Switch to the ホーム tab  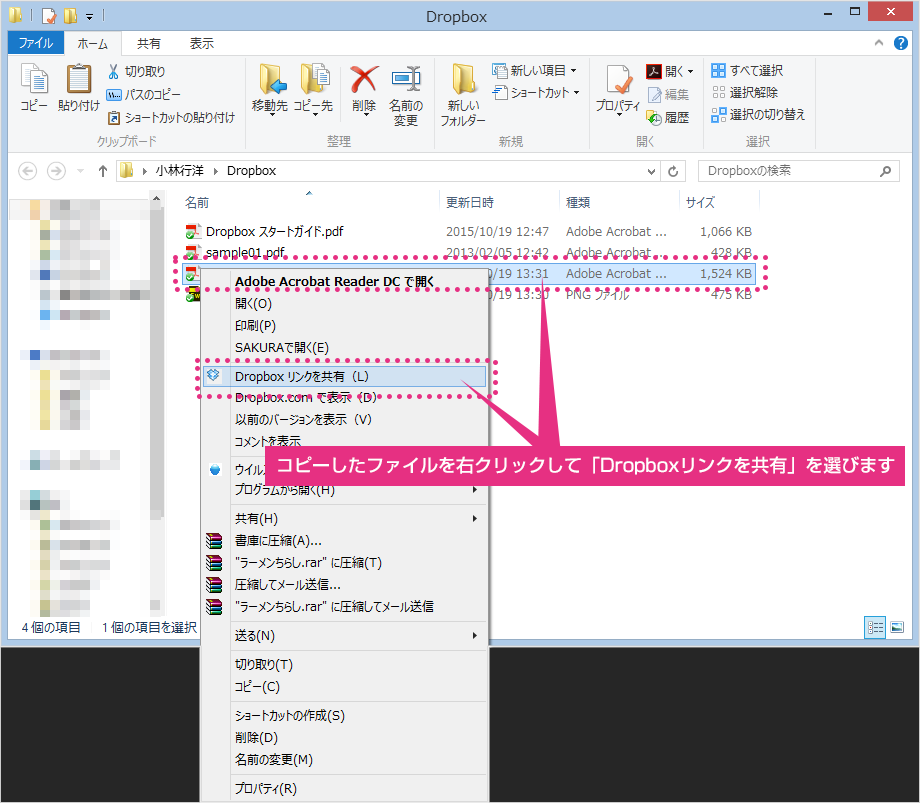point(93,43)
